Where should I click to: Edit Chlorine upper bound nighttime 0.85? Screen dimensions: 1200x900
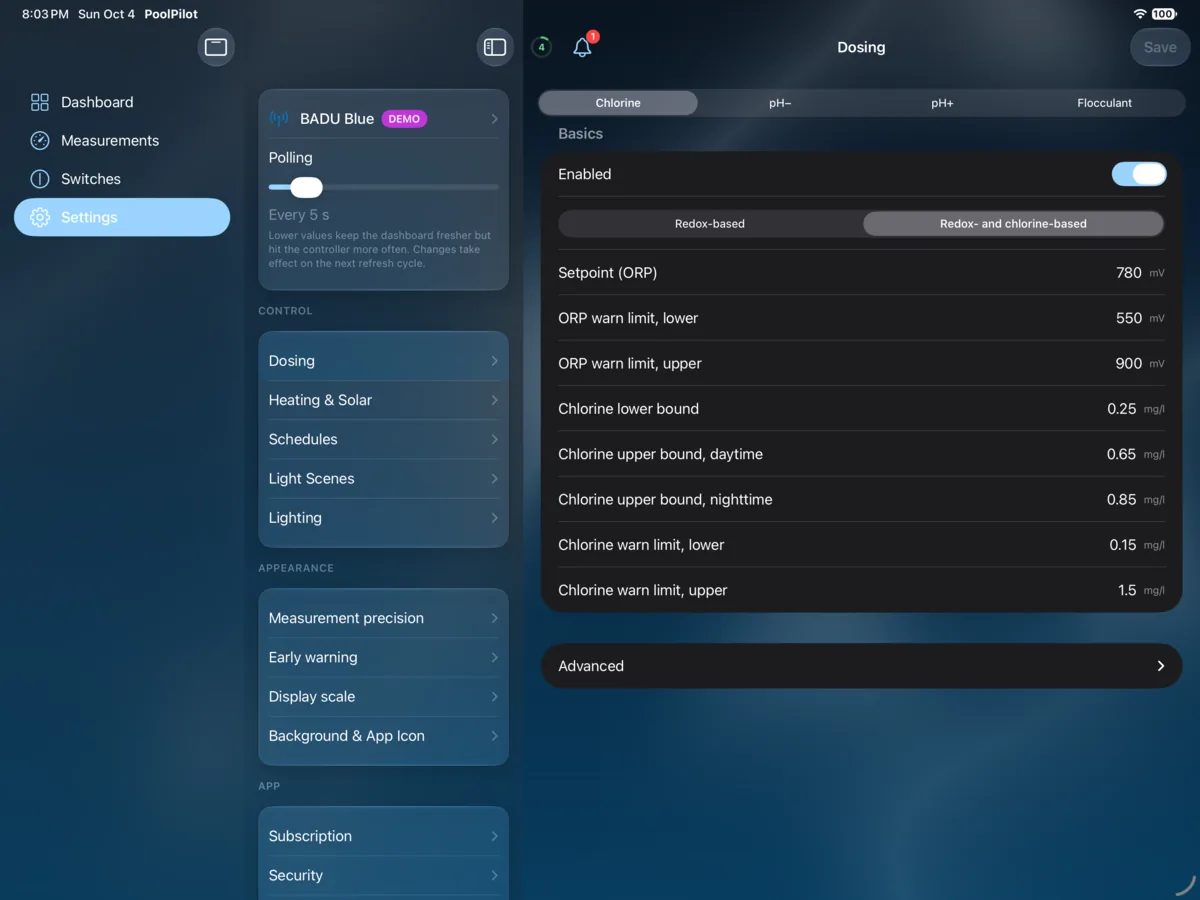1122,500
